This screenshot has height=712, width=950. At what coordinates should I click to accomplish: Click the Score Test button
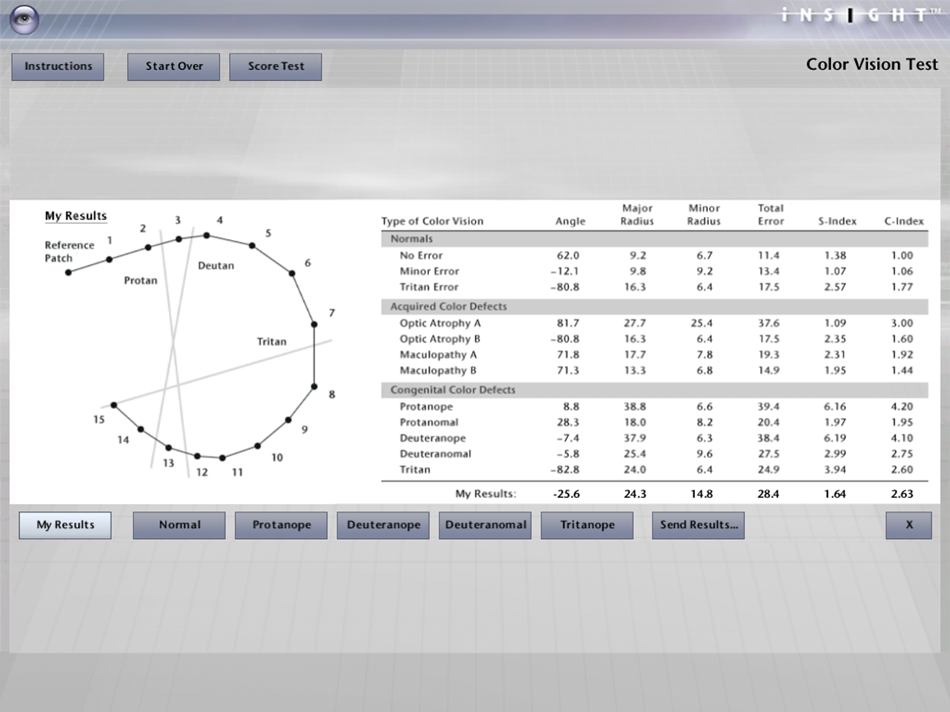click(x=276, y=66)
